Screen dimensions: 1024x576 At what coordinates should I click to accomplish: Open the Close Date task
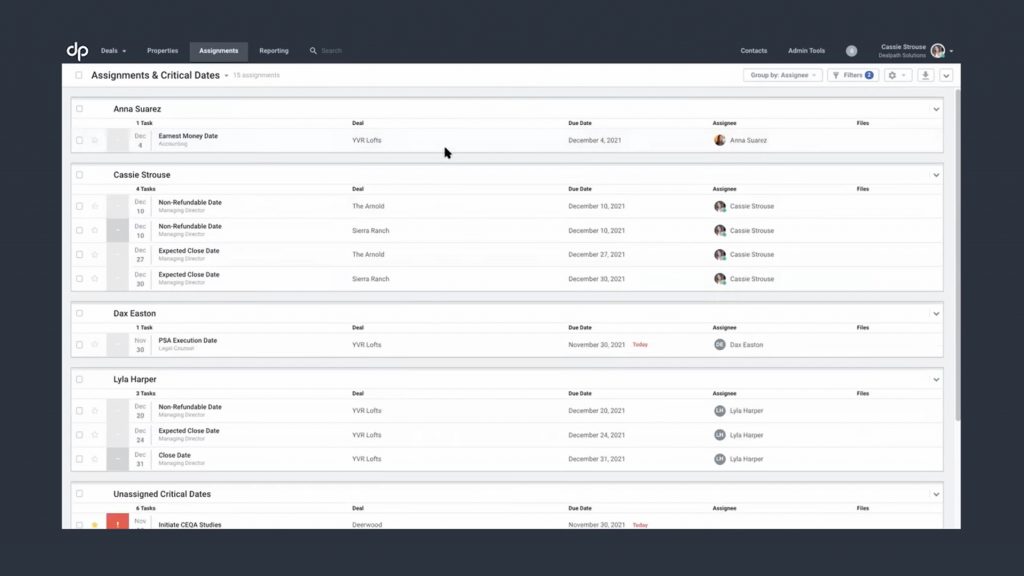(174, 455)
